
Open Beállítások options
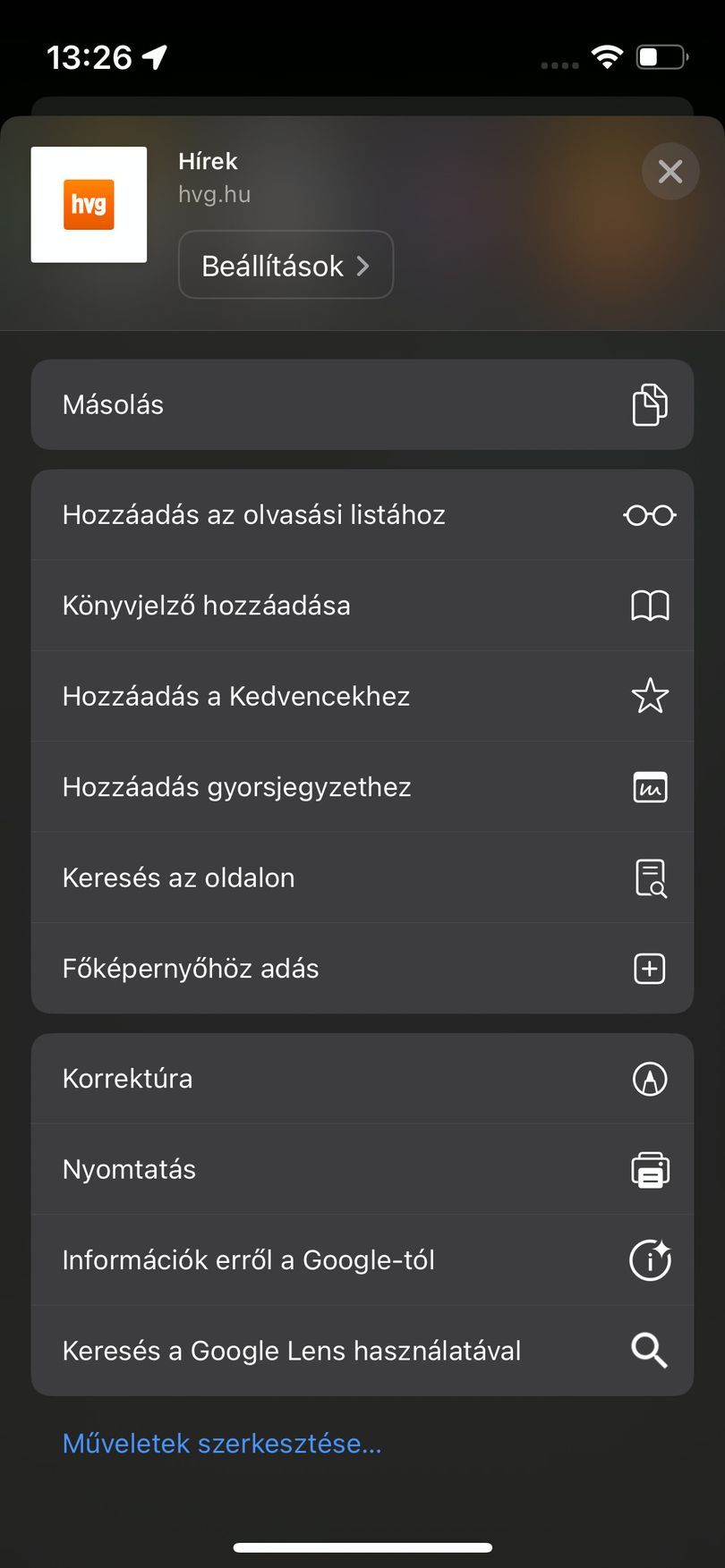[286, 265]
